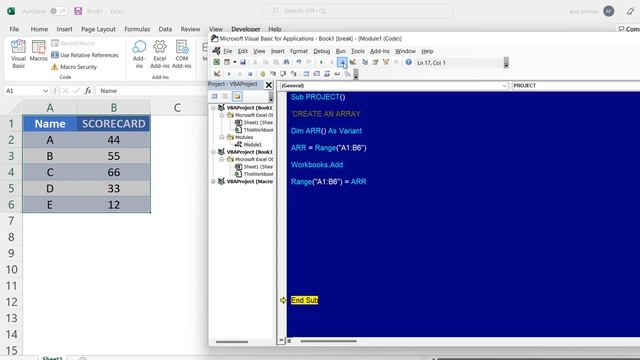
Task: Click View Microsoft Excel icon in VBA toolbar
Action: pos(216,62)
